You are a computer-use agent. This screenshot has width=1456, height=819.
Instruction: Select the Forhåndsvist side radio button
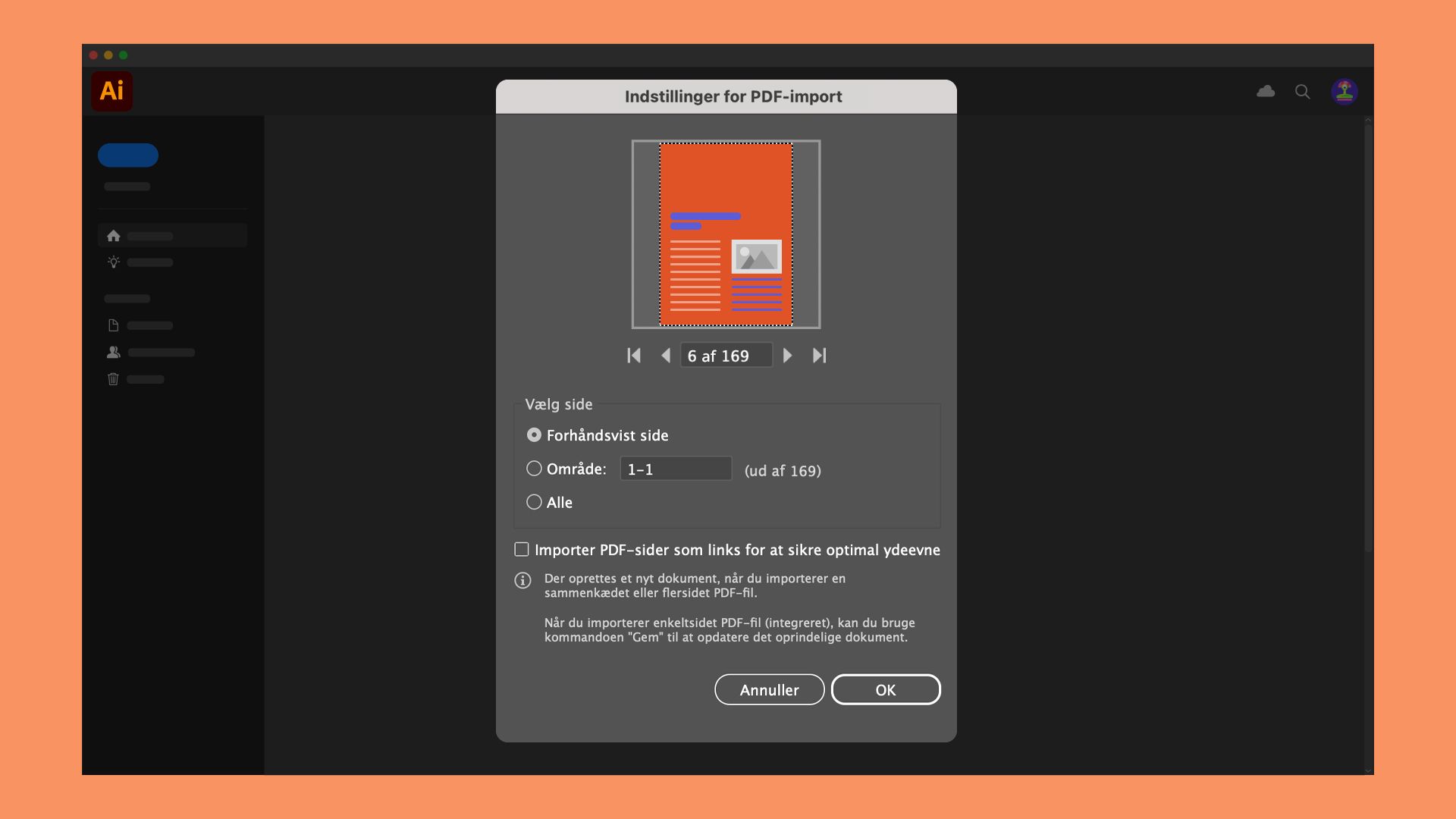(x=533, y=434)
